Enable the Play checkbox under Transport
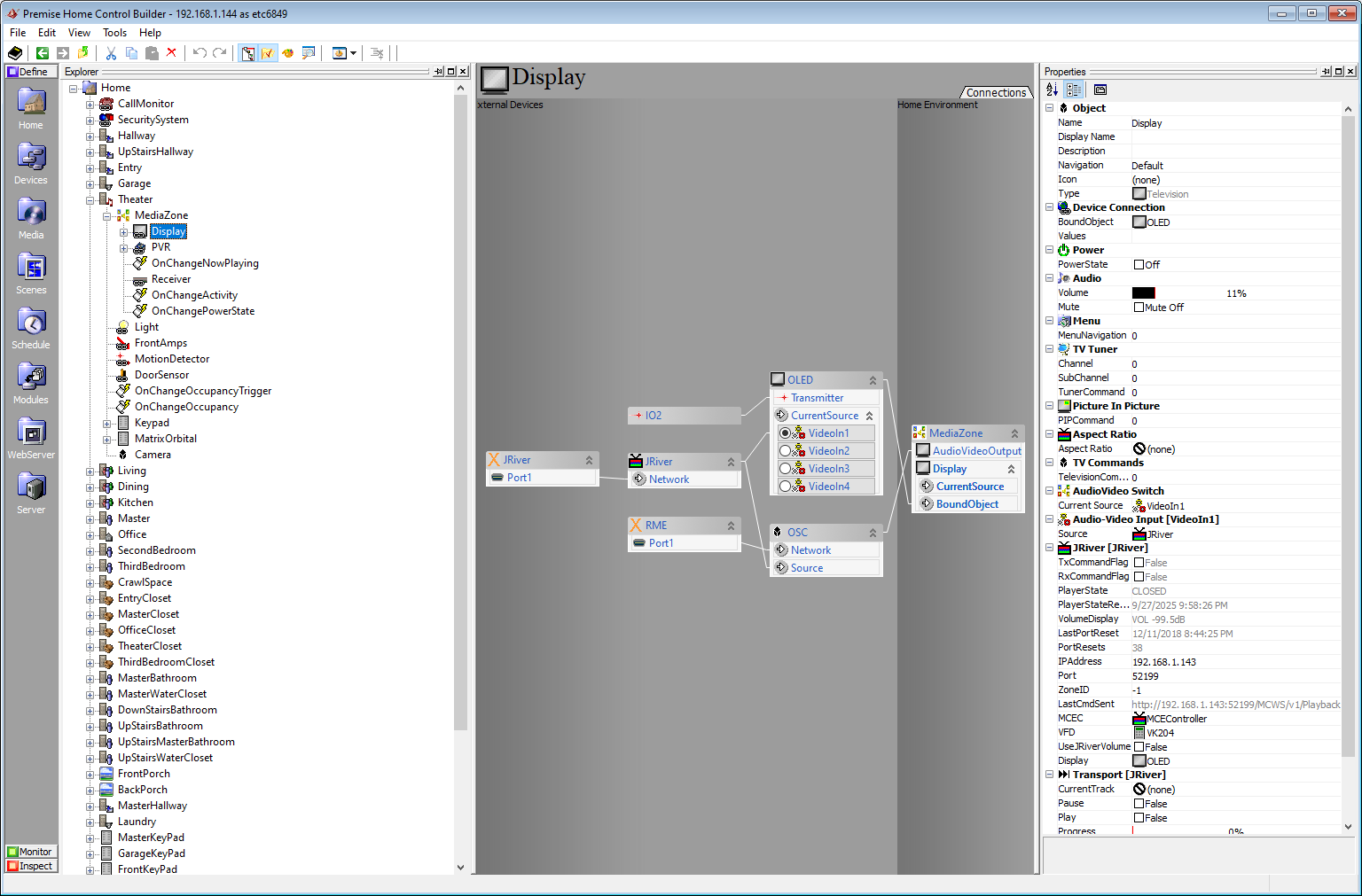 [x=1139, y=817]
